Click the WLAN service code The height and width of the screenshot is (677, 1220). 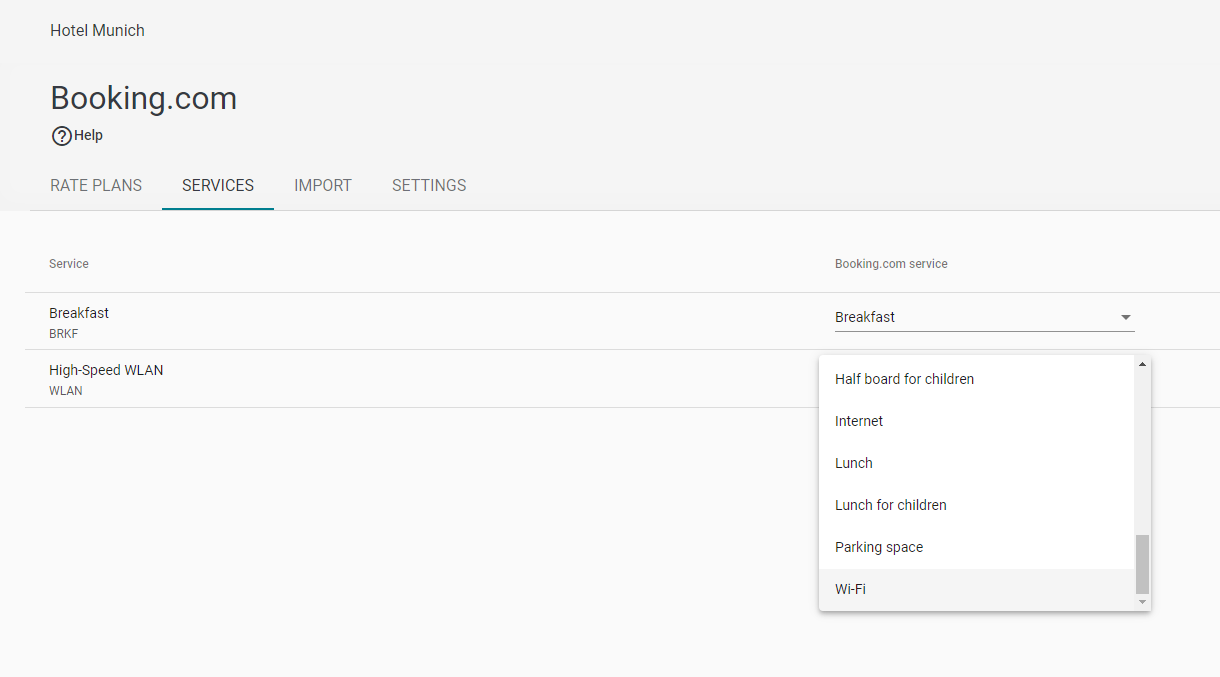[66, 391]
